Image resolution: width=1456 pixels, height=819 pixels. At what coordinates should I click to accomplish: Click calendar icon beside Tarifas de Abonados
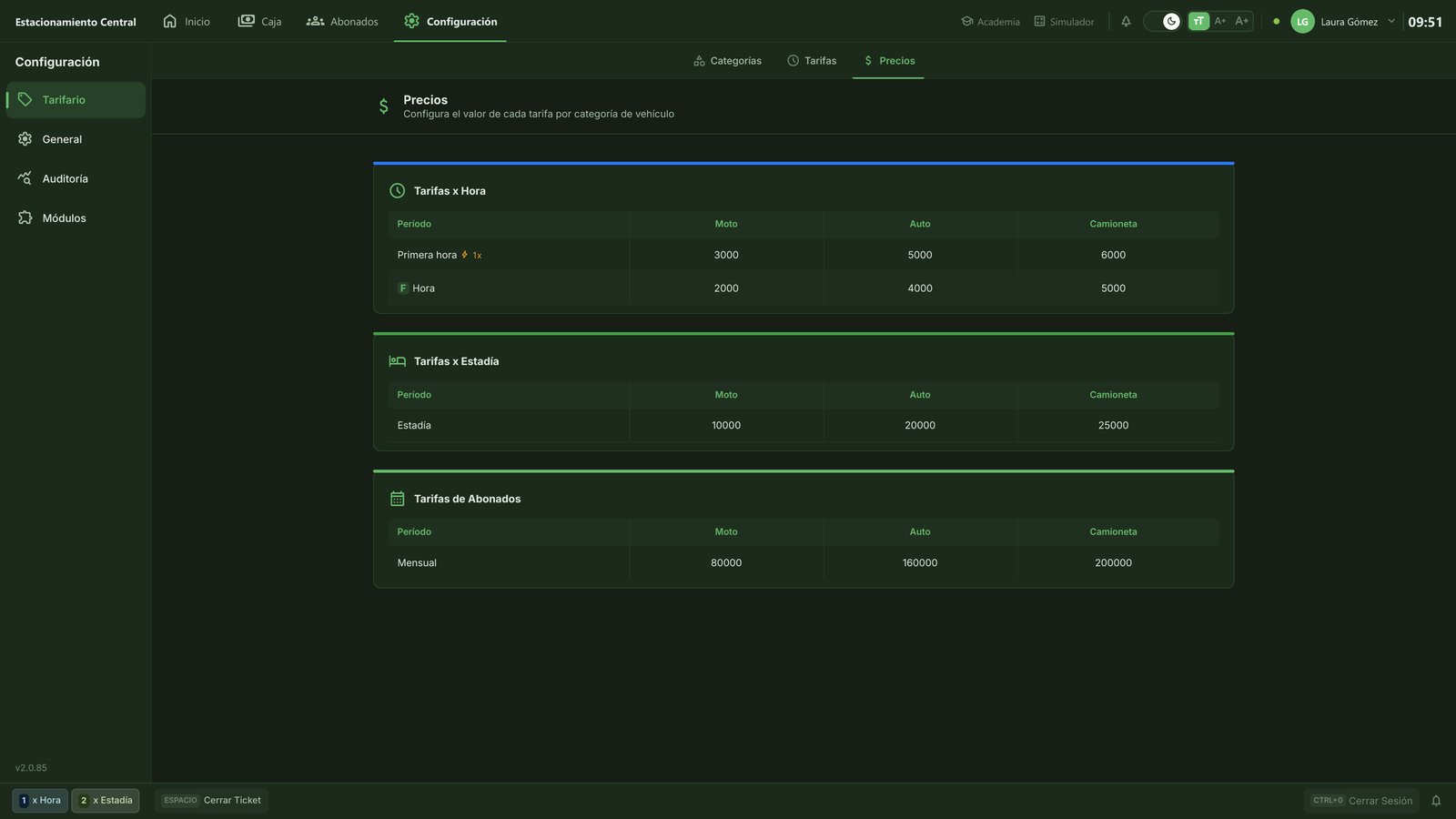(398, 499)
